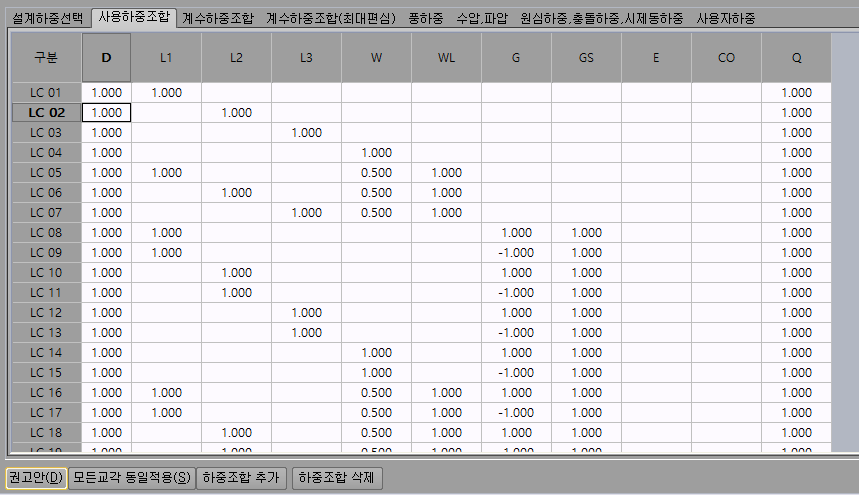Open the 계수하중조합(최대편심) tab

pyautogui.click(x=330, y=18)
